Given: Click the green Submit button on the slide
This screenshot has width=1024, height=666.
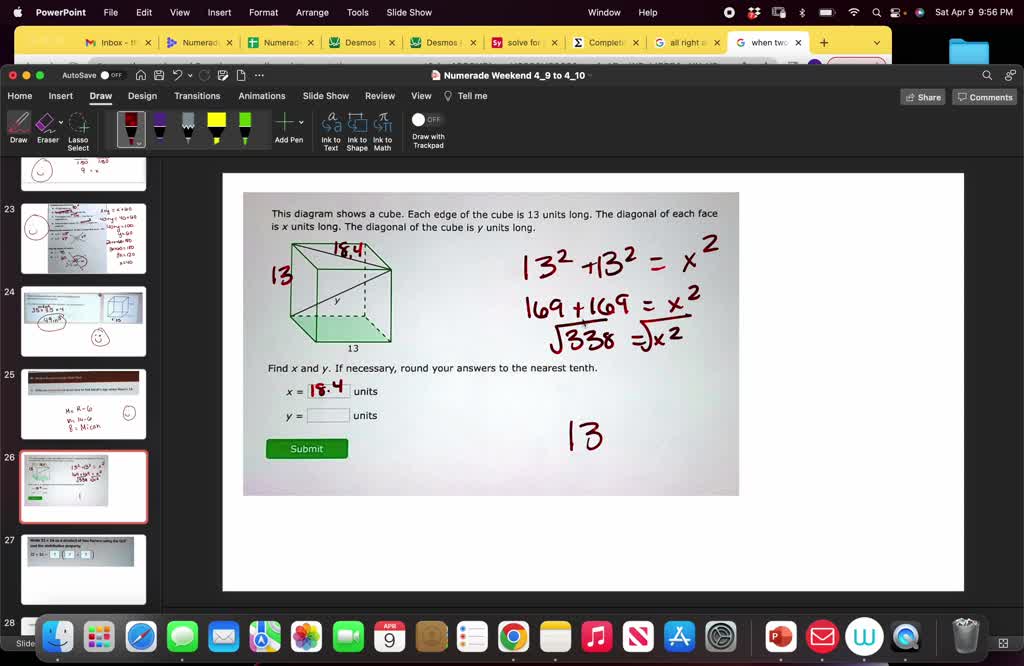Looking at the screenshot, I should coord(306,449).
